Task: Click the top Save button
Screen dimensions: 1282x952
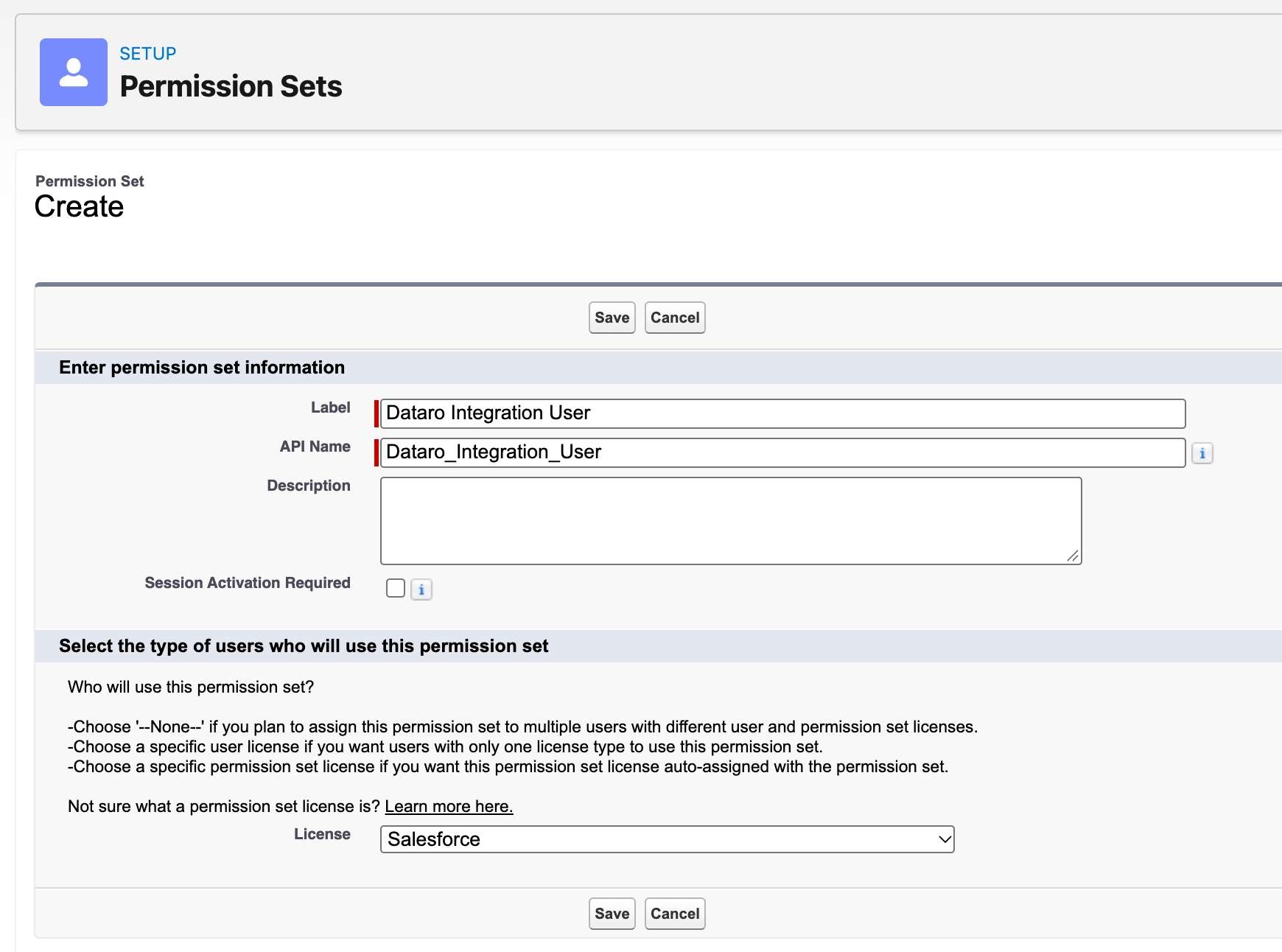Action: click(612, 318)
